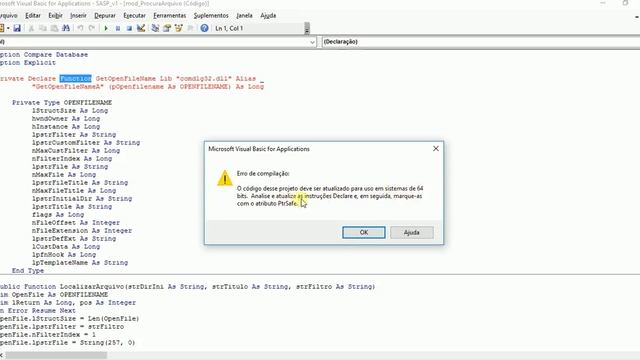Click the Redo arrow icon
Image resolution: width=640 pixels, height=360 pixels.
[91, 28]
